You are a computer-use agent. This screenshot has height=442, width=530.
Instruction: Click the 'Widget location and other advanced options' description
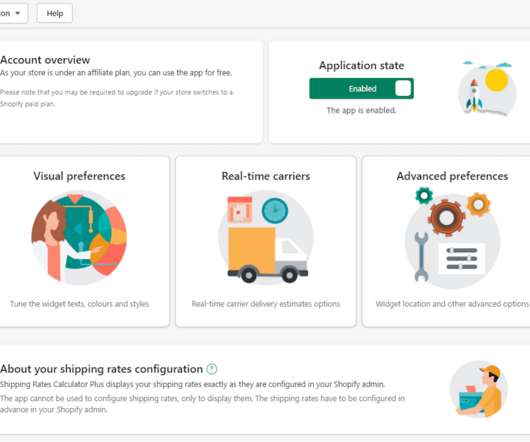pos(452,304)
